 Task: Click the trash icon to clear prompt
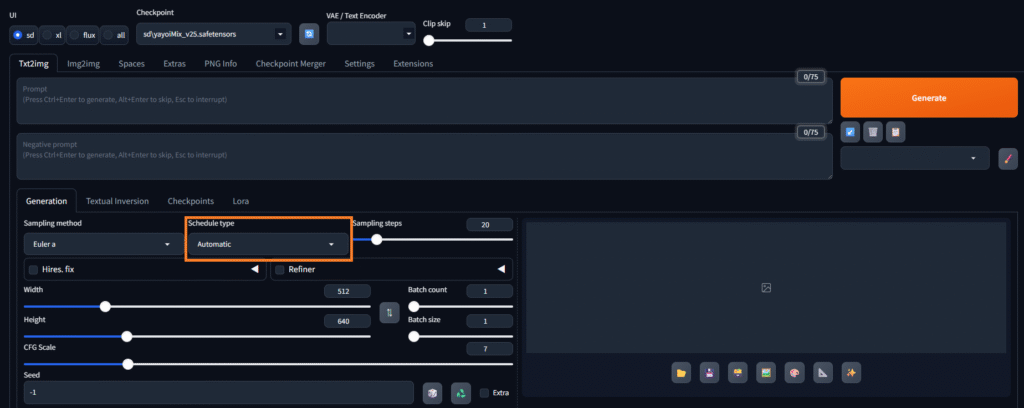coord(872,132)
